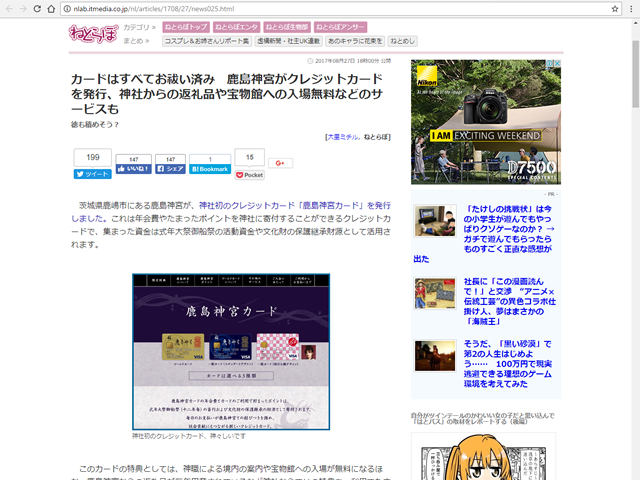The width and height of the screenshot is (640, 480).
Task: Open the ねとらぼトップ category tab
Action: coord(185,27)
